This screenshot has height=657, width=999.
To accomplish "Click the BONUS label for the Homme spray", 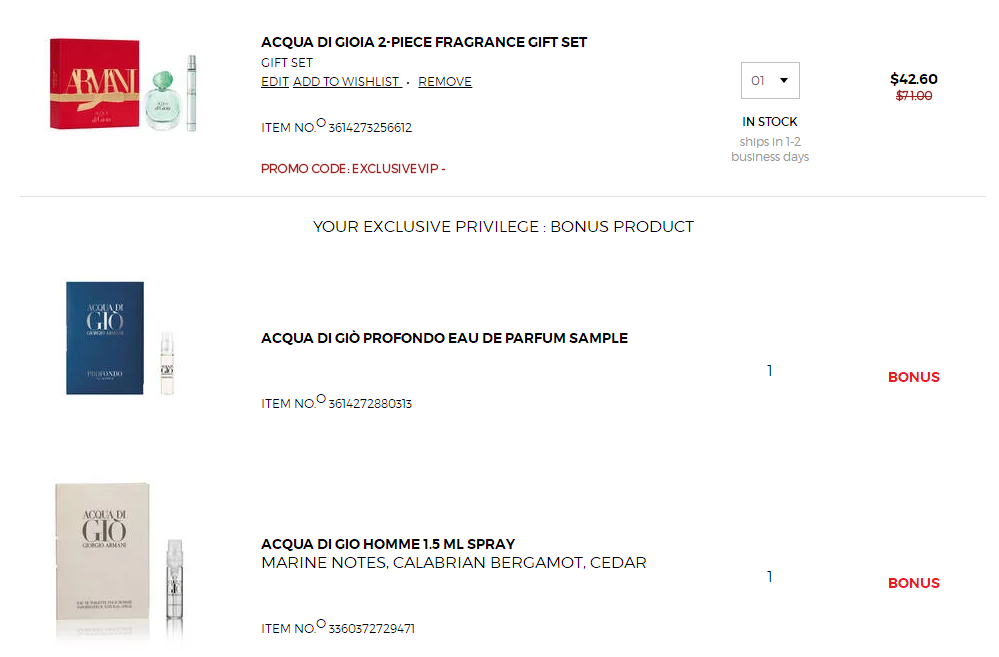I will [914, 583].
